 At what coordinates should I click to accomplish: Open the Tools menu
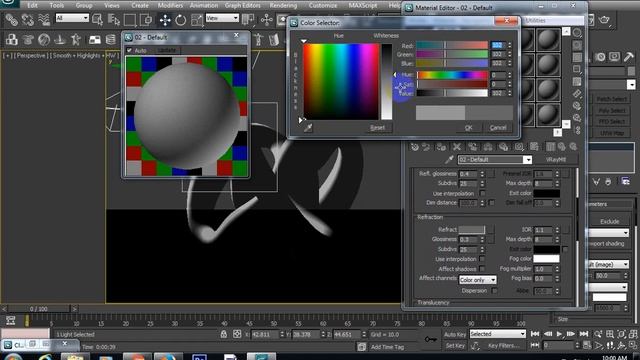click(57, 5)
